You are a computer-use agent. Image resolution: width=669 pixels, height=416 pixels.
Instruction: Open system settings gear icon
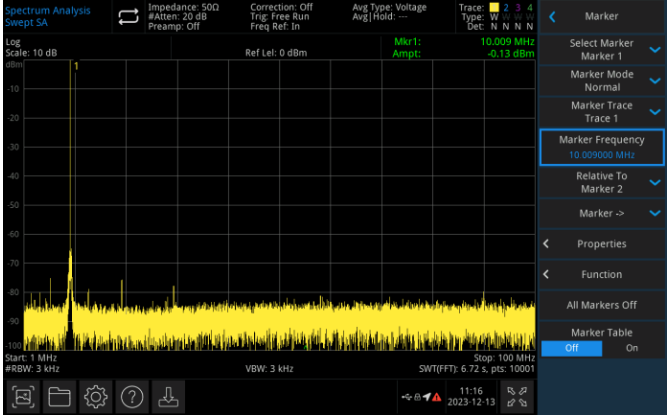[96, 396]
